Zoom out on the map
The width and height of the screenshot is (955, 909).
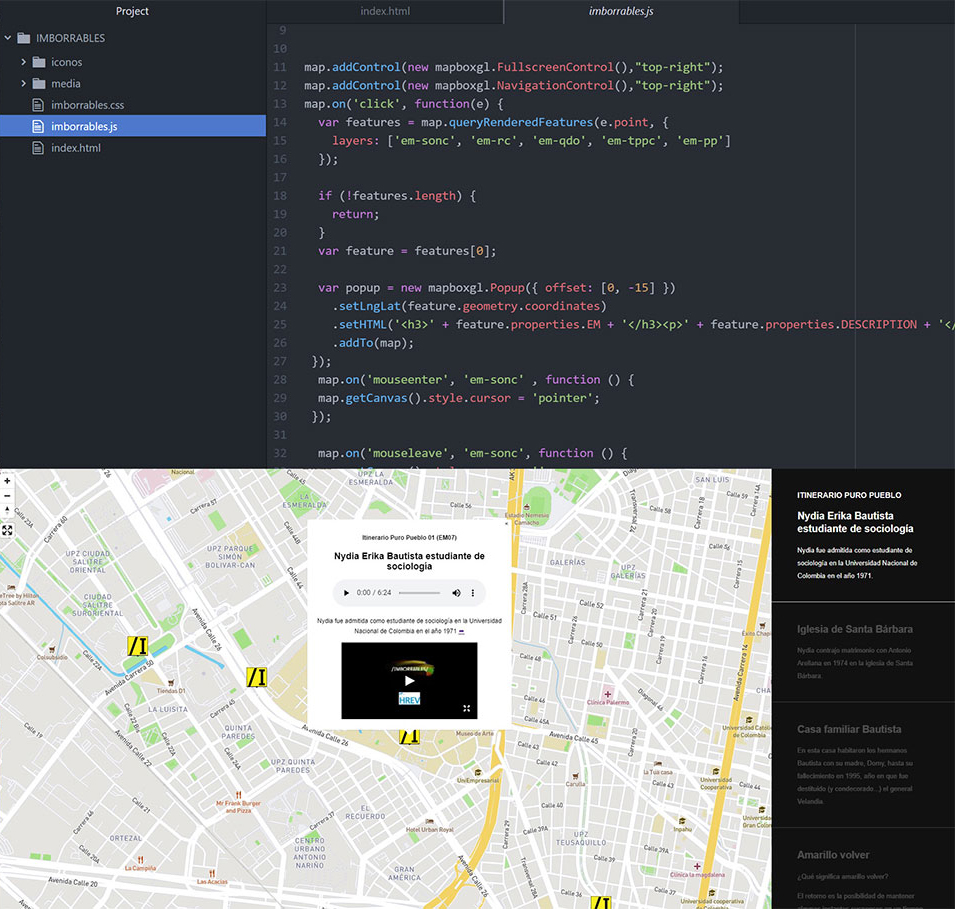7,496
